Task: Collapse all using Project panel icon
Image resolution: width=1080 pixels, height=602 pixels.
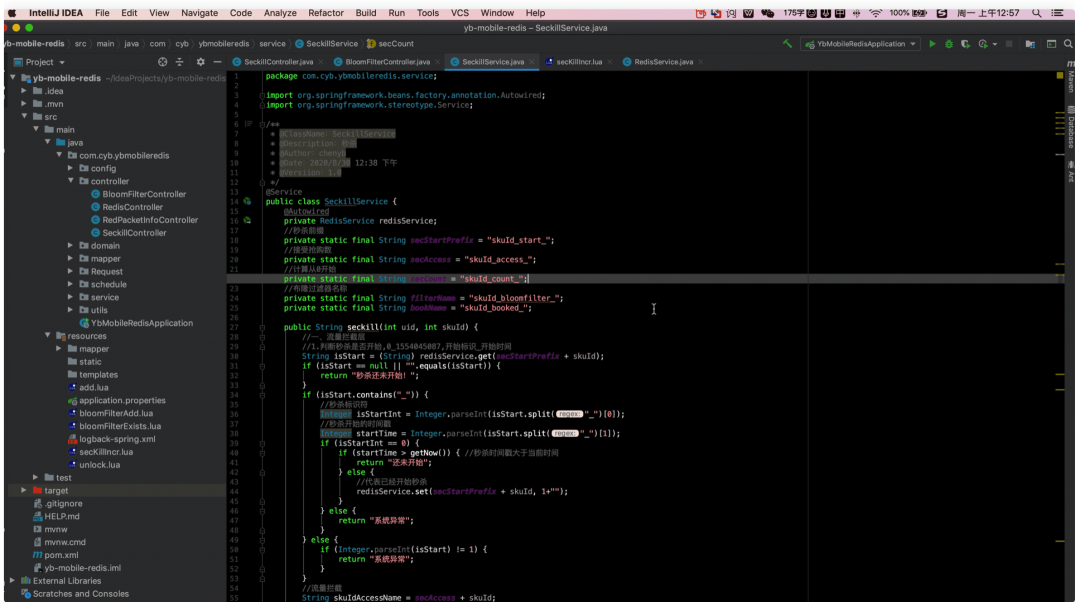Action: [x=181, y=62]
